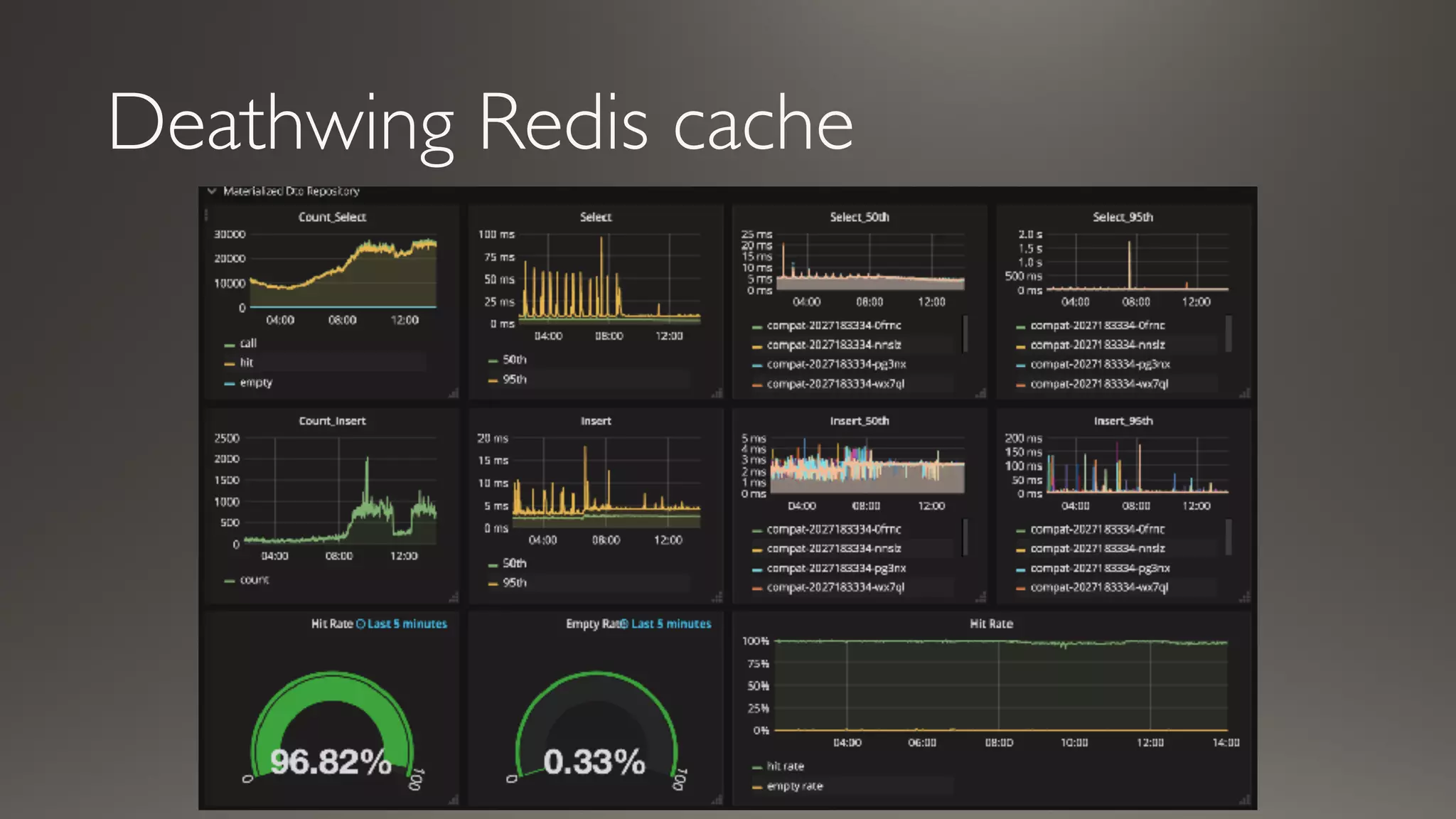The width and height of the screenshot is (1456, 819).
Task: Click the drag handle left of Count_Select
Action: pyautogui.click(x=207, y=215)
